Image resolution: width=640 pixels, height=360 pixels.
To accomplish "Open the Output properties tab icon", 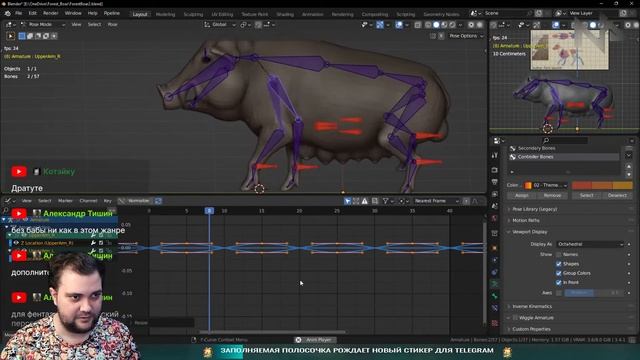I will [x=495, y=182].
